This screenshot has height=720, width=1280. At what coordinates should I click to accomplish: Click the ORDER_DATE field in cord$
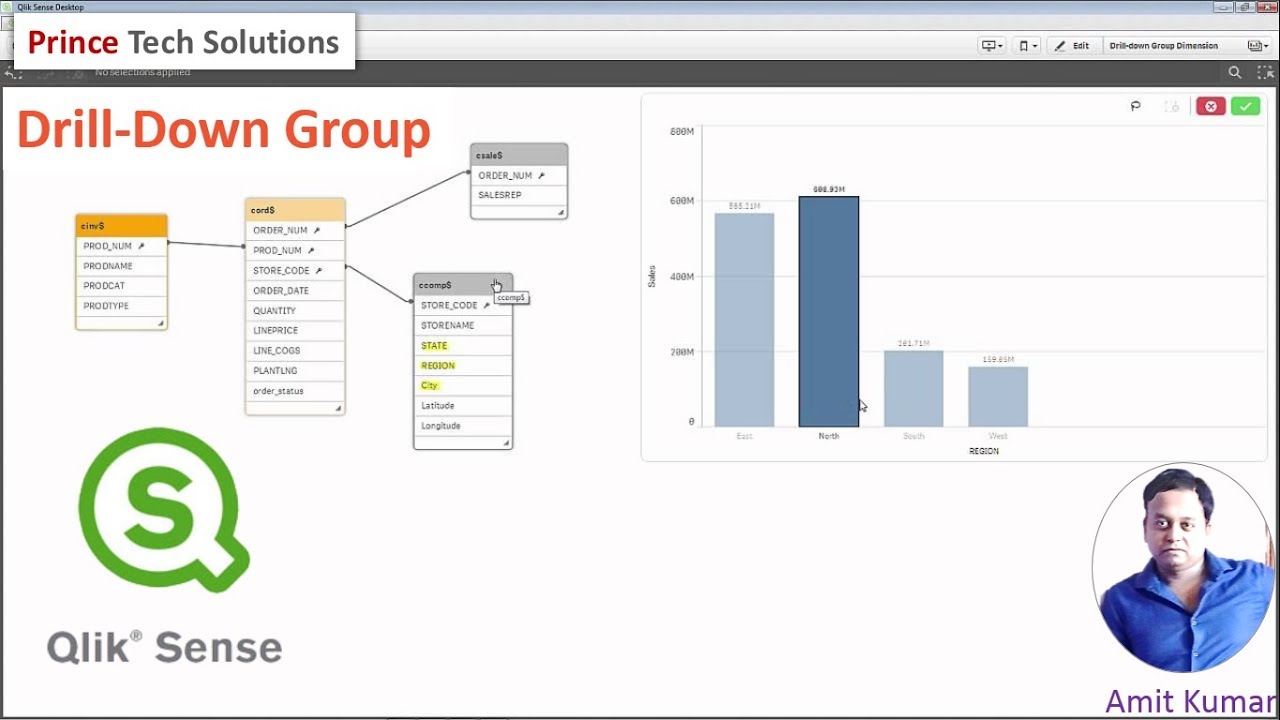pos(295,291)
